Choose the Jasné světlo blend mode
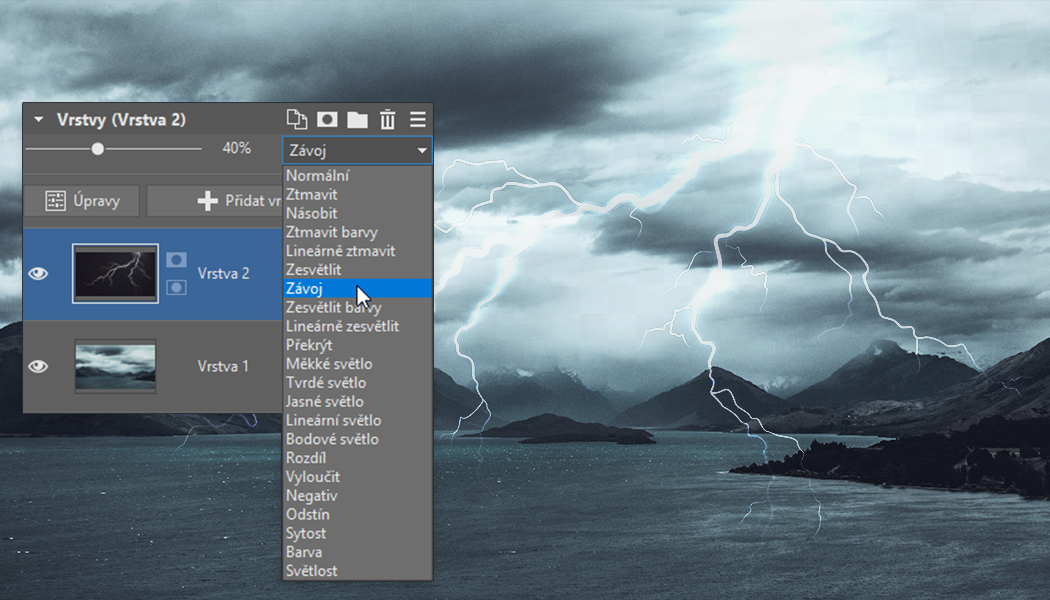 click(358, 401)
